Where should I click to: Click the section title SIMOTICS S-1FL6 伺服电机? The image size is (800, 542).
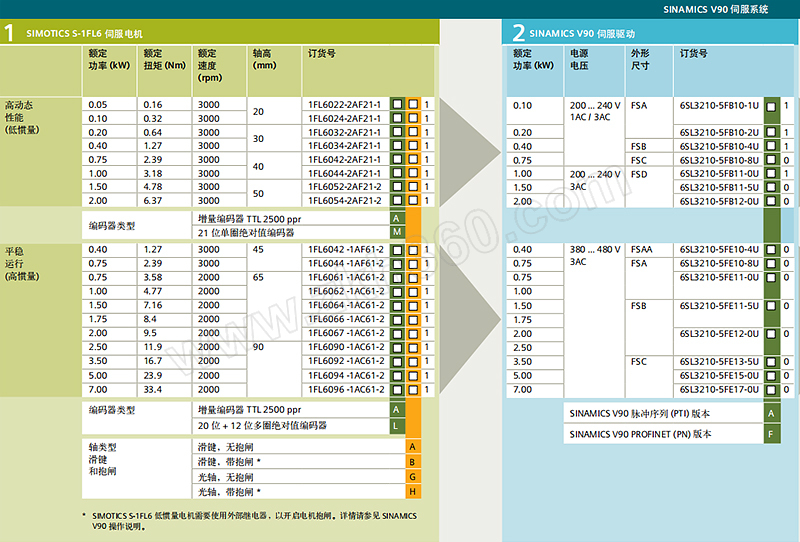84,34
